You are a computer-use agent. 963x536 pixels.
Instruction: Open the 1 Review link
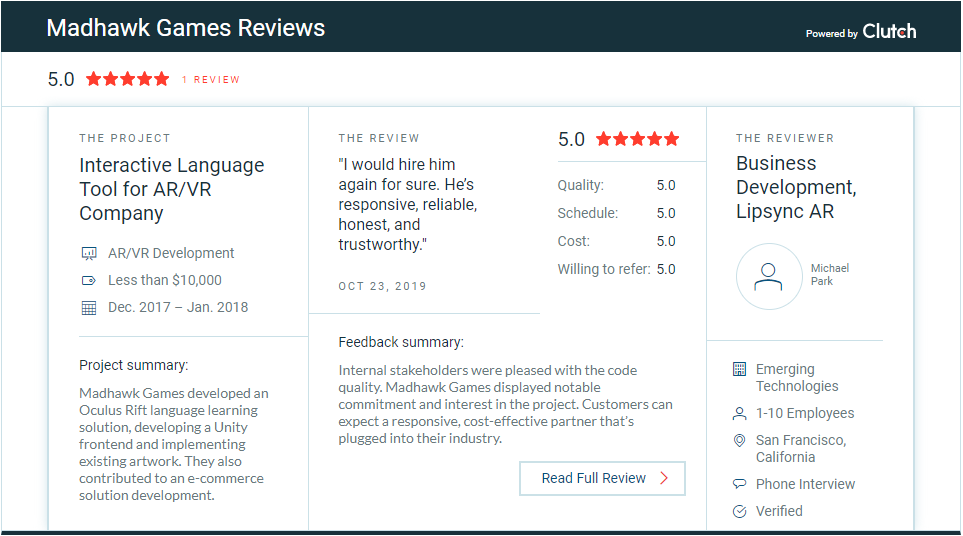click(210, 80)
